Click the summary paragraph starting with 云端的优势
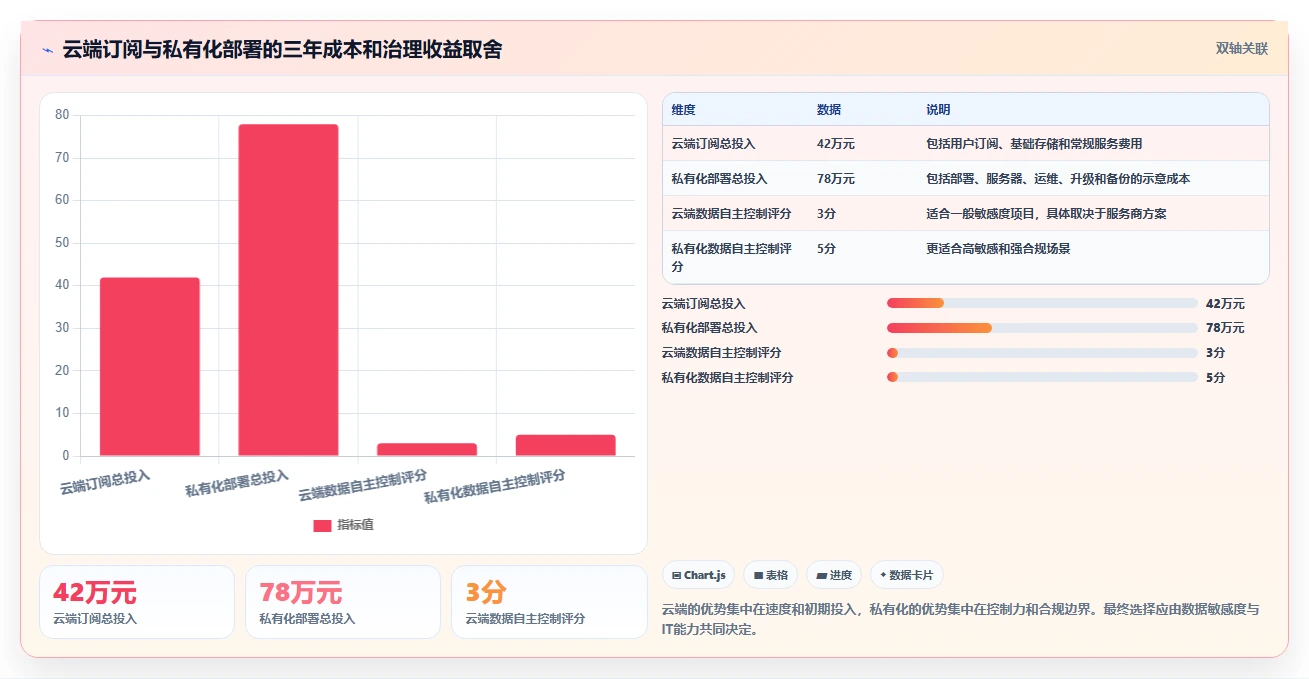Screen dimensions: 1309x679 click(961, 619)
